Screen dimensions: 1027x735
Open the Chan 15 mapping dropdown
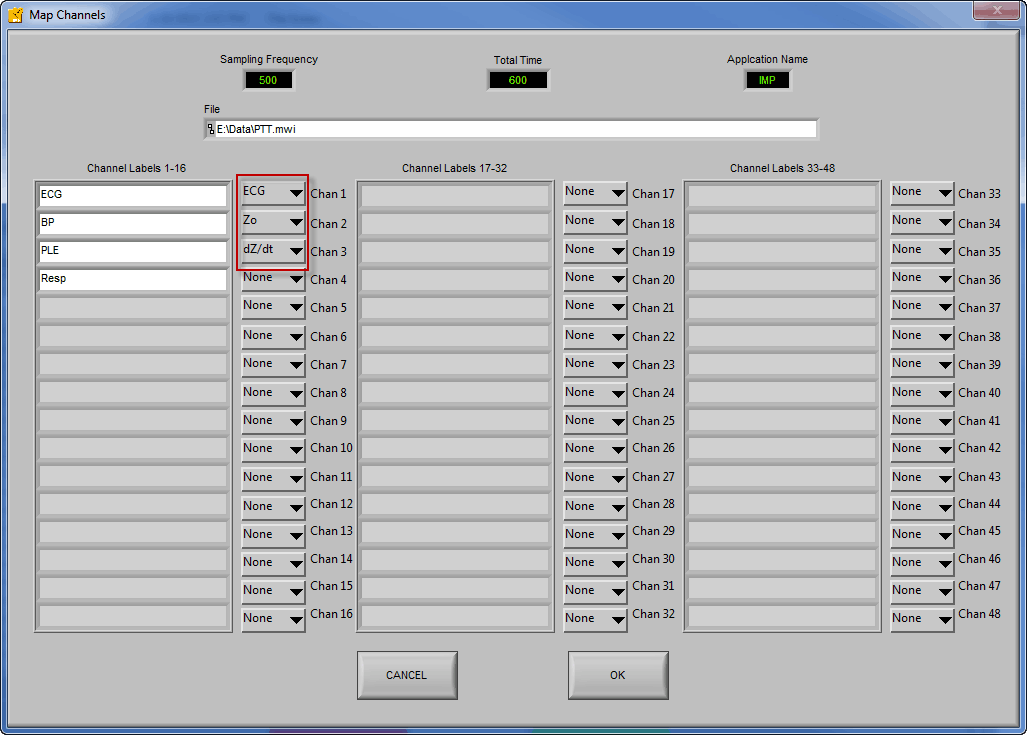[272, 591]
